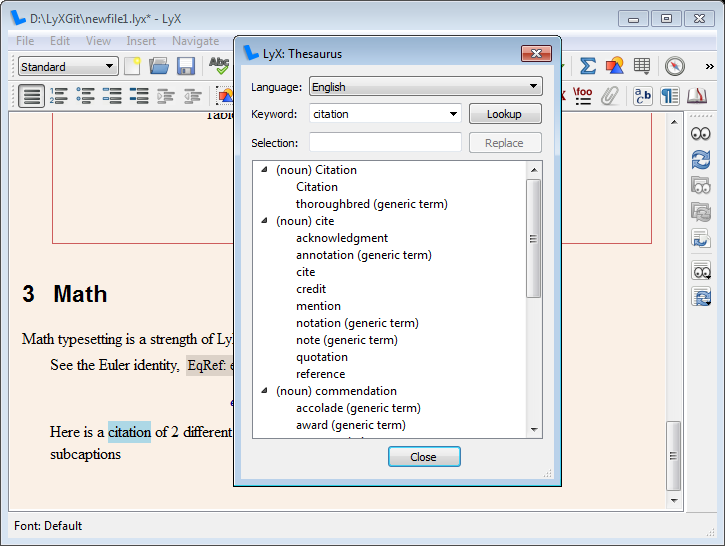
Task: Open the View menu
Action: point(98,41)
